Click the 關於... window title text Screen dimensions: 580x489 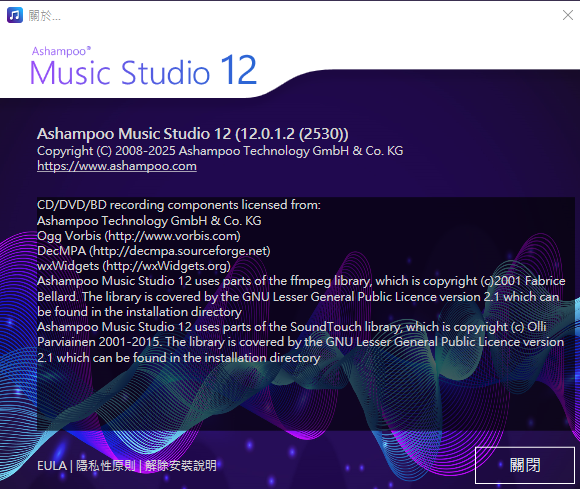44,16
